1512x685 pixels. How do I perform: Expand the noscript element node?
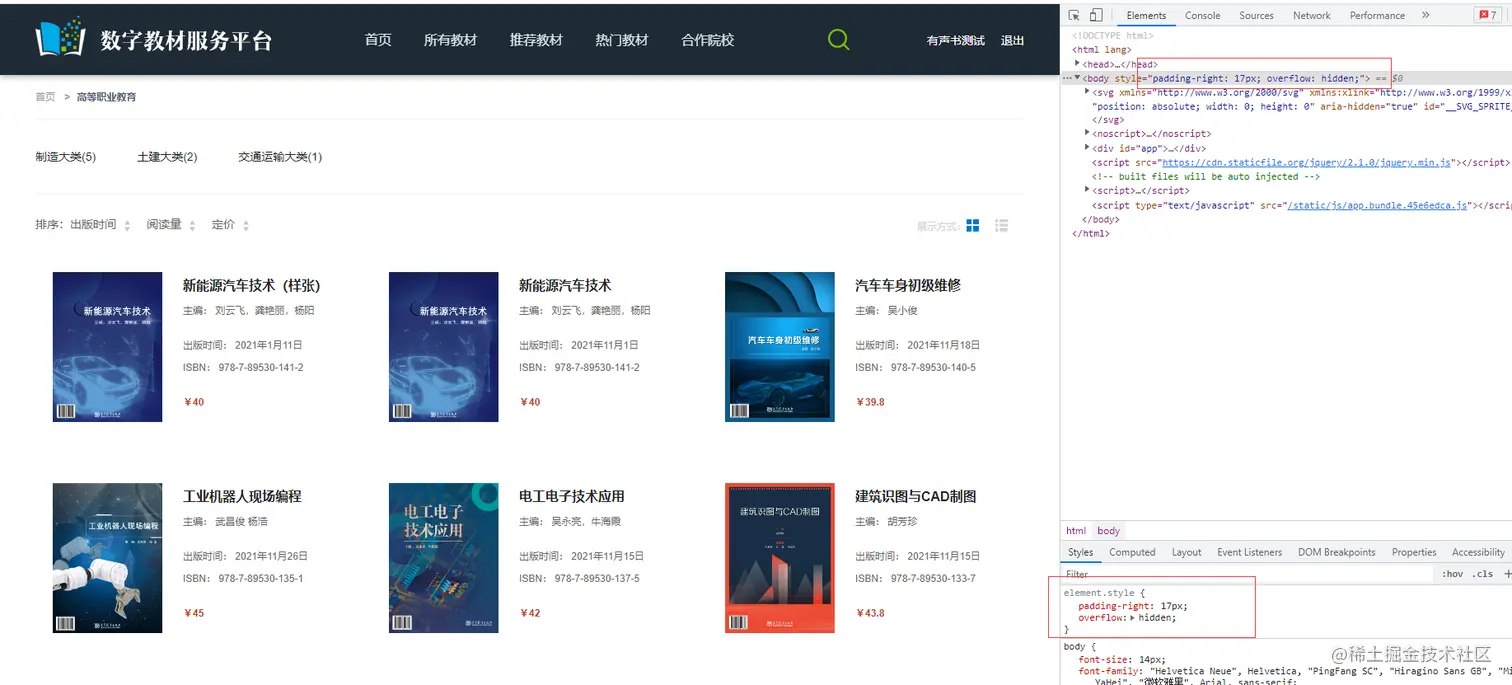pos(1088,133)
